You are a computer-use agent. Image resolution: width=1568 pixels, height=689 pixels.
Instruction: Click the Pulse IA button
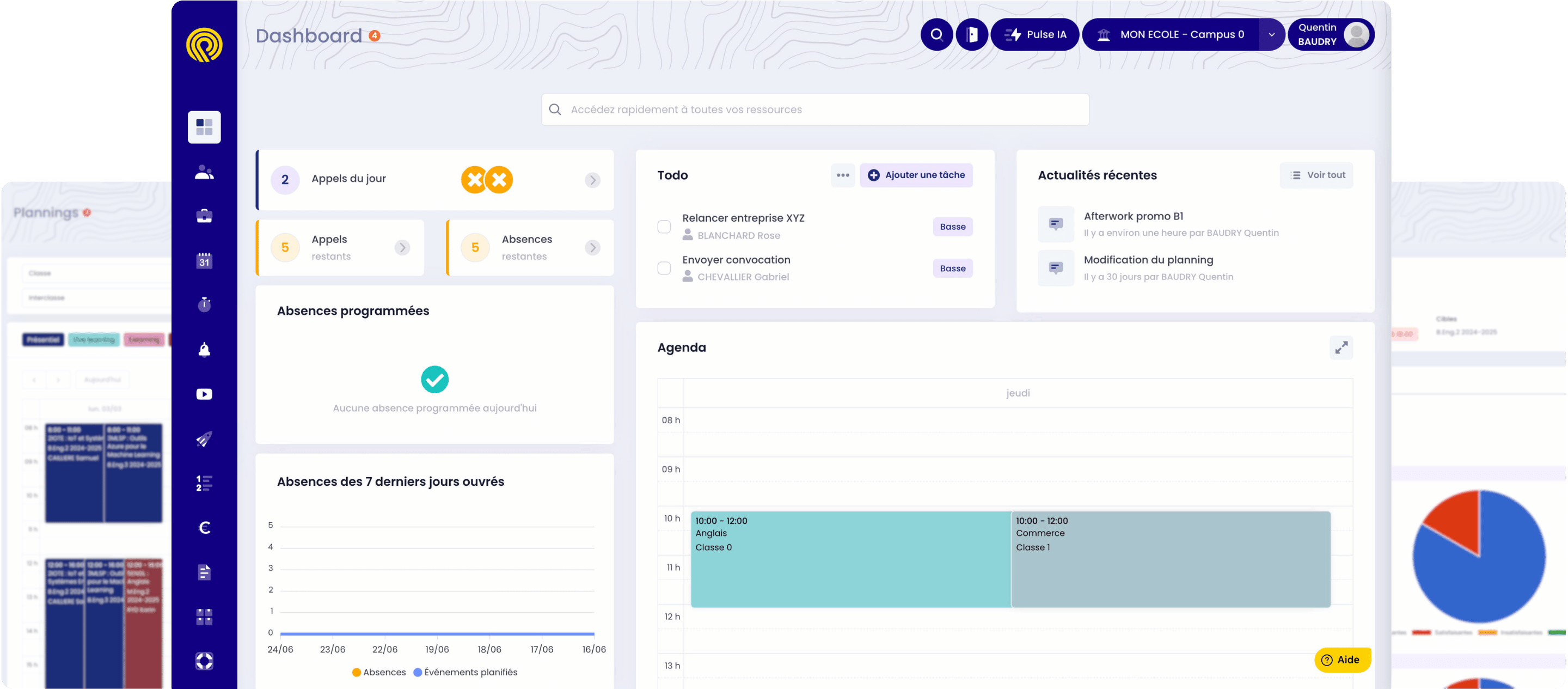tap(1035, 35)
